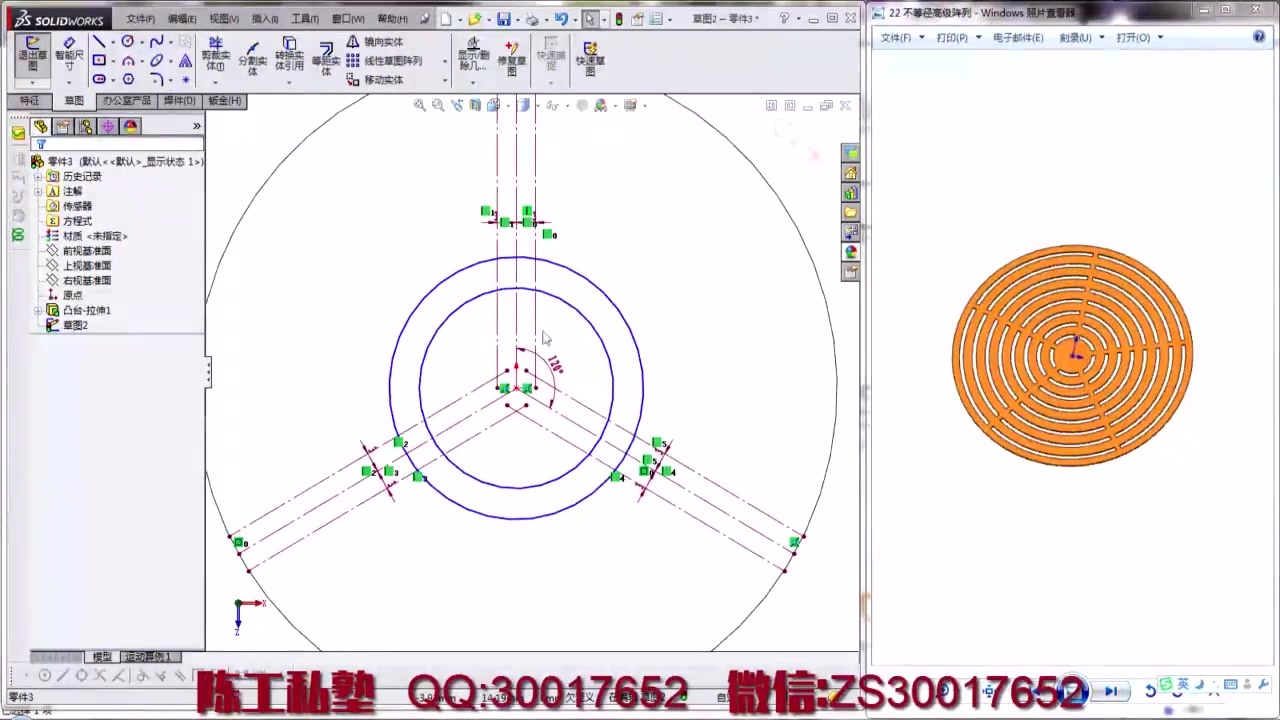Image resolution: width=1280 pixels, height=720 pixels.
Task: Open 视图(V) menu in SolidWorks
Action: point(224,19)
